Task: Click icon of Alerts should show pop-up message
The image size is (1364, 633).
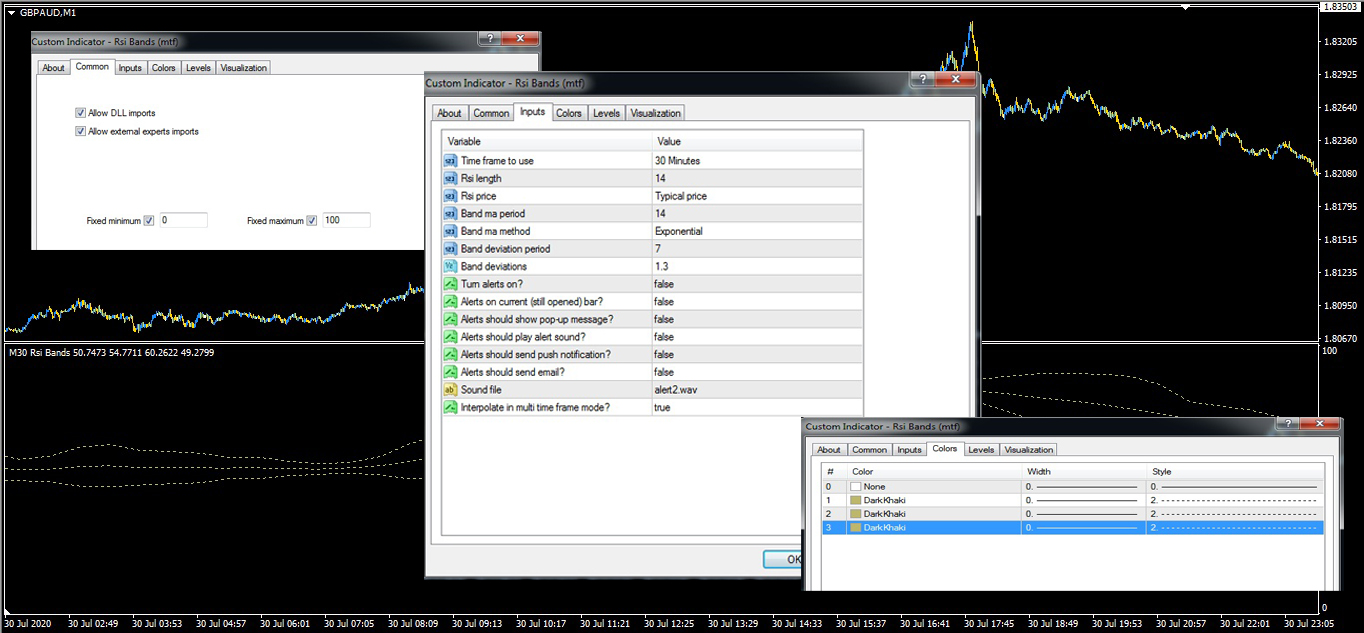Action: pos(450,319)
